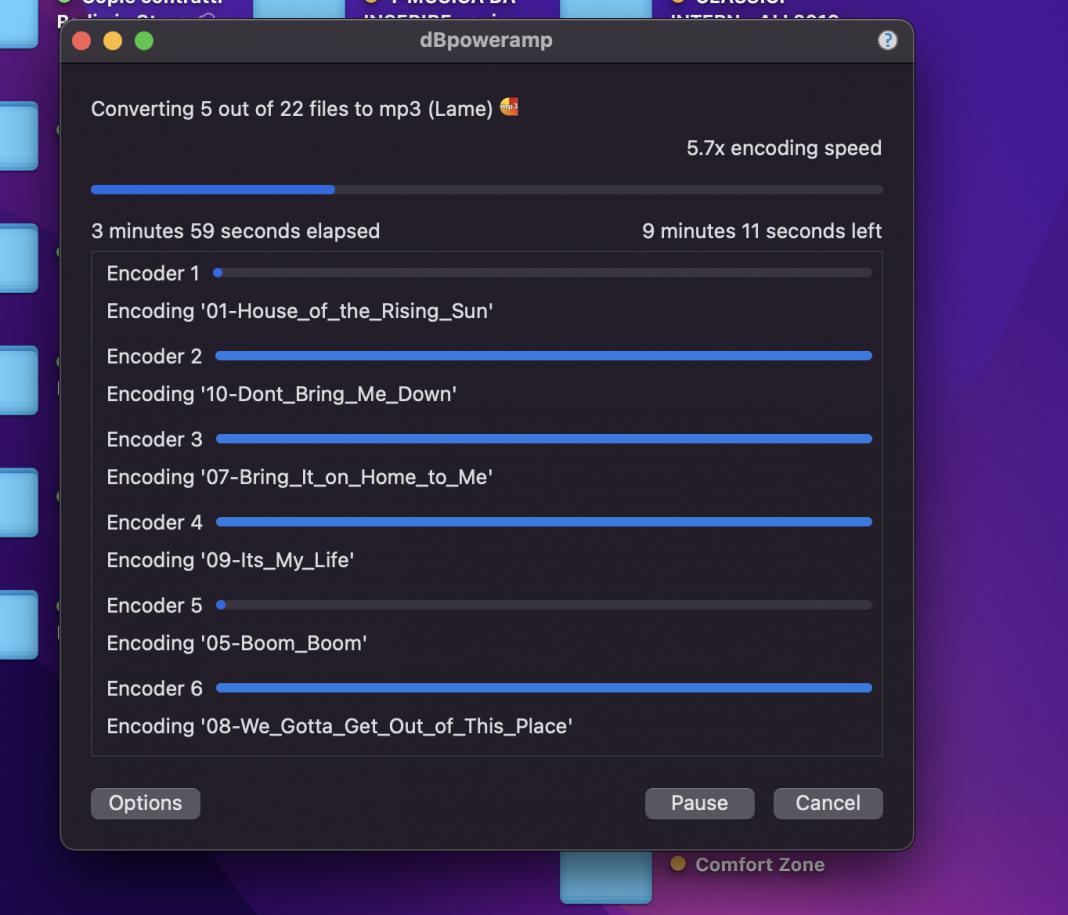
Task: Minimize the window using the yellow button
Action: 113,41
